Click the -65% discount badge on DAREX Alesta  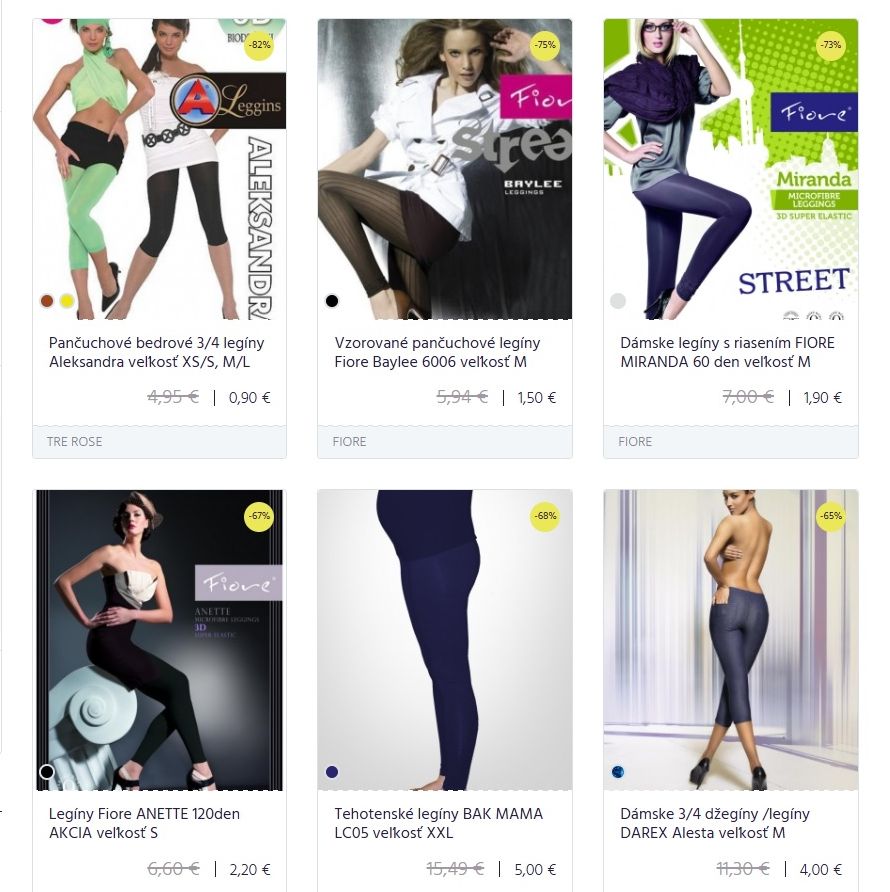pos(831,516)
